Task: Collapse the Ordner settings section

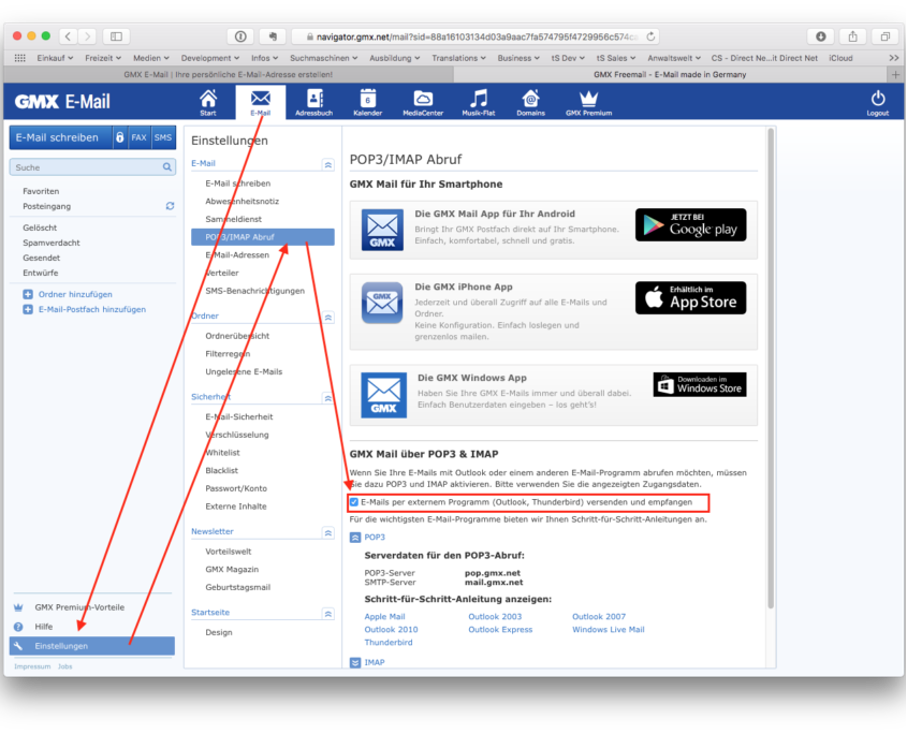Action: pyautogui.click(x=328, y=317)
